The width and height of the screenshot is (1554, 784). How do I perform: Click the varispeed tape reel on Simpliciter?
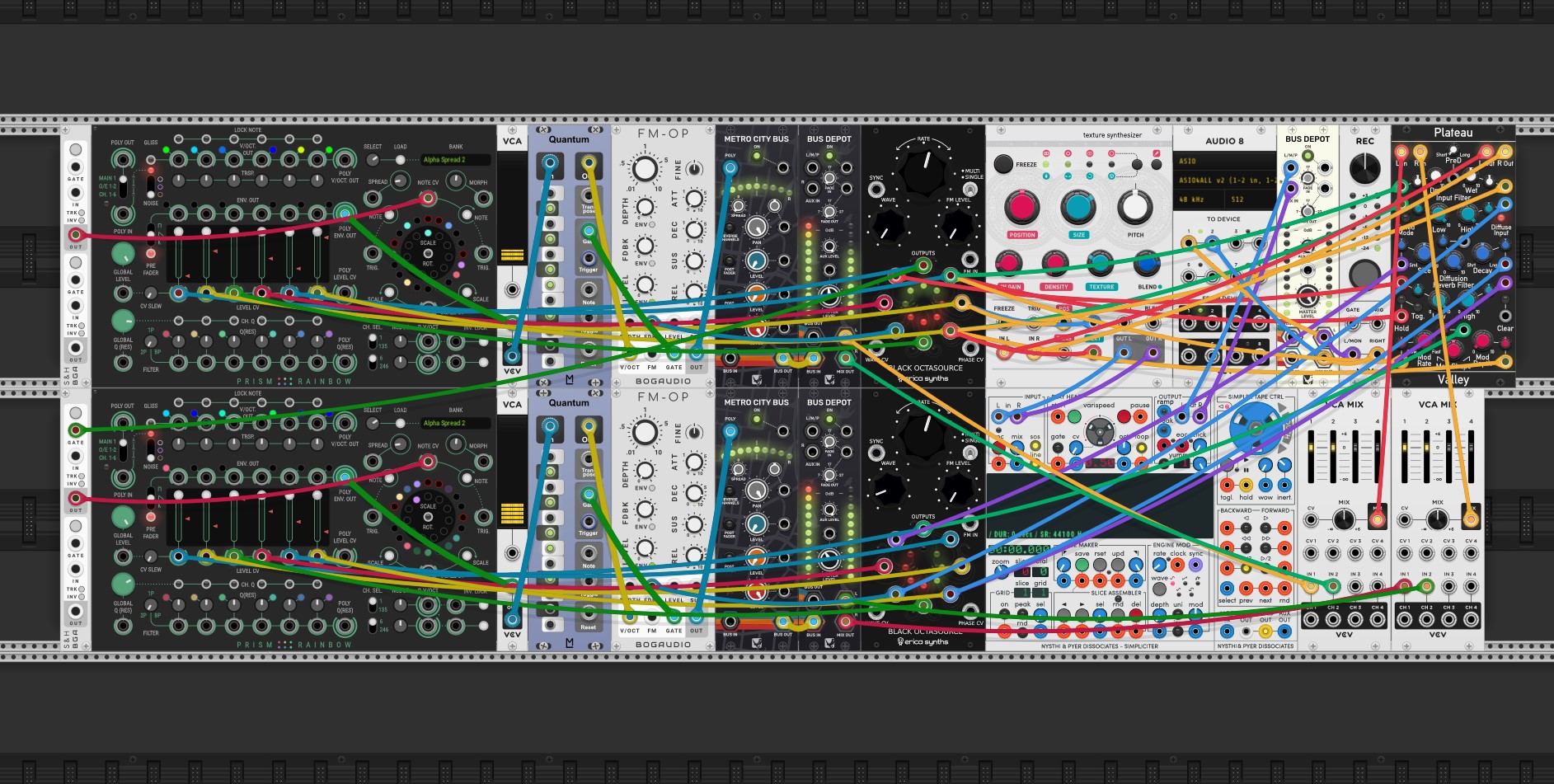pos(1099,431)
